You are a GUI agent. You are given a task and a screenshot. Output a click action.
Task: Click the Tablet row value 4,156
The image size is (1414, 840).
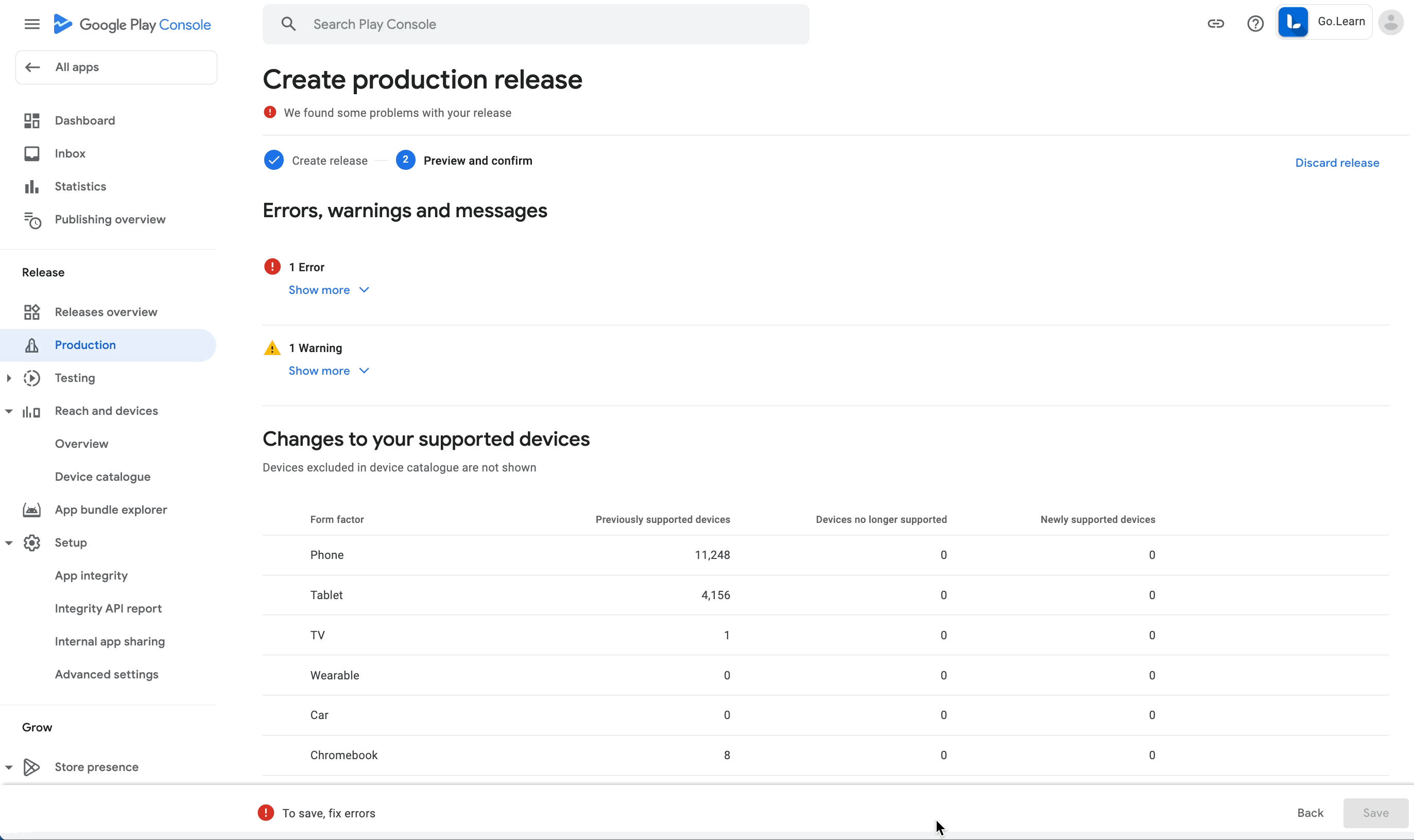click(x=716, y=595)
